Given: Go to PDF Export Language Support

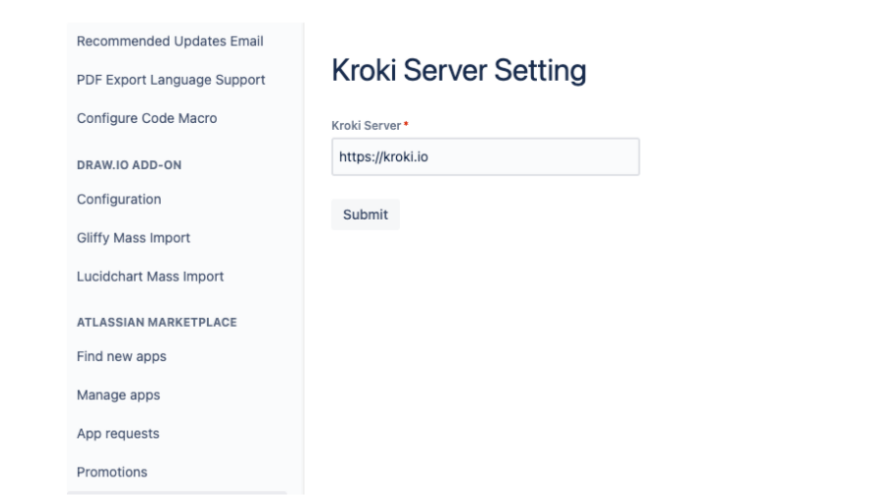Looking at the screenshot, I should [171, 80].
